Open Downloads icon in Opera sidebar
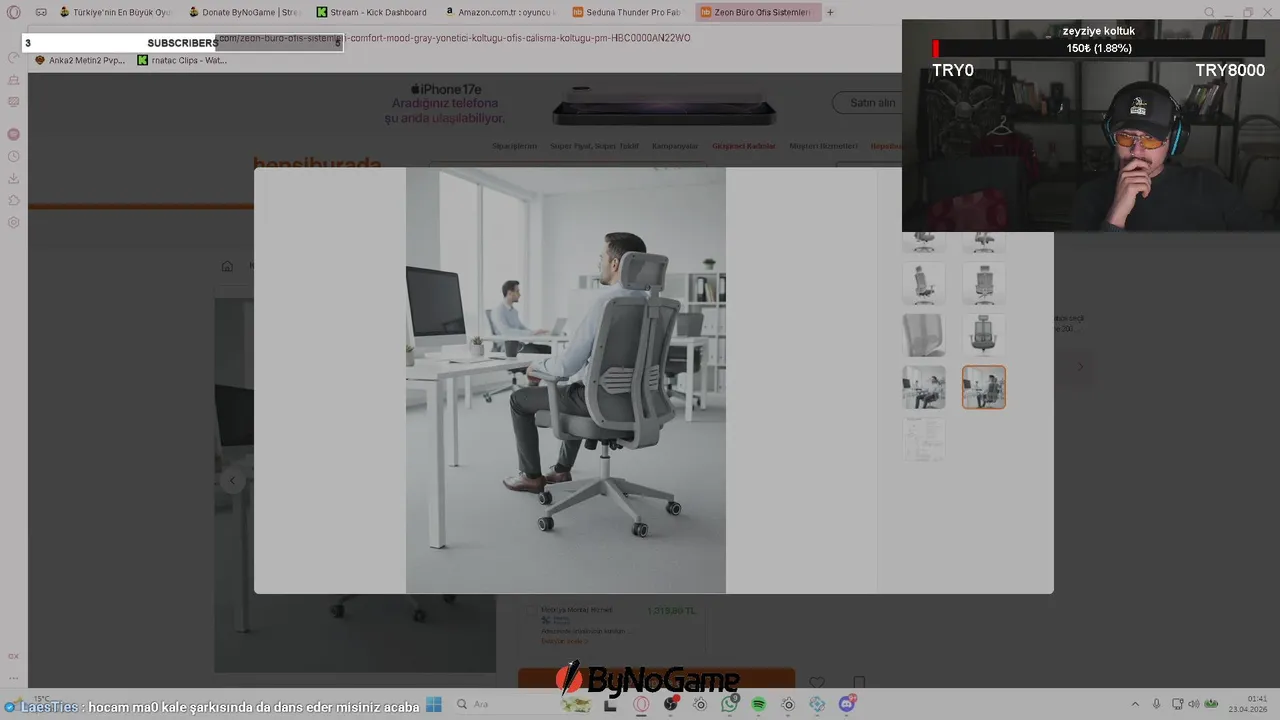Viewport: 1280px width, 720px height. 13,178
